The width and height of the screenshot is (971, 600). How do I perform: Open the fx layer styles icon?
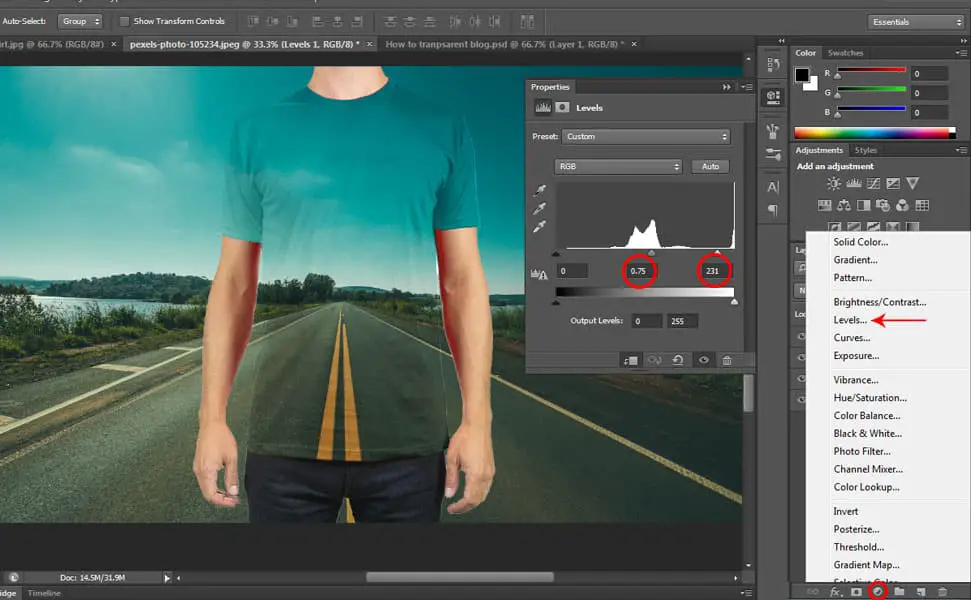[x=836, y=590]
